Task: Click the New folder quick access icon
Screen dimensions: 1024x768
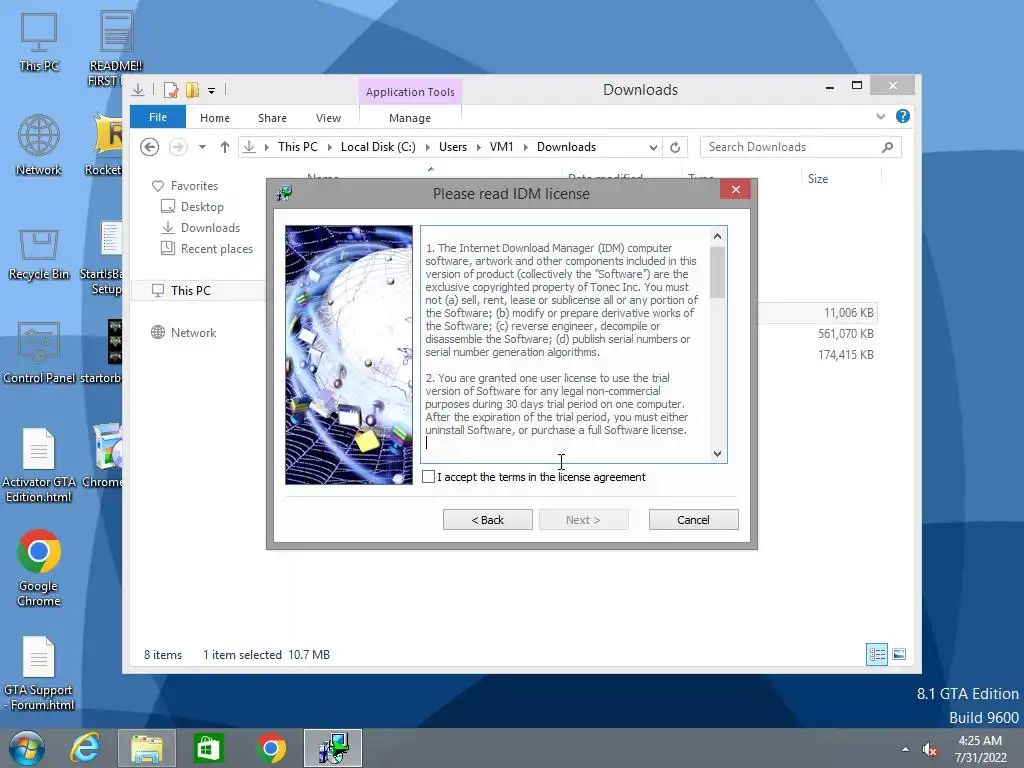Action: (x=192, y=90)
